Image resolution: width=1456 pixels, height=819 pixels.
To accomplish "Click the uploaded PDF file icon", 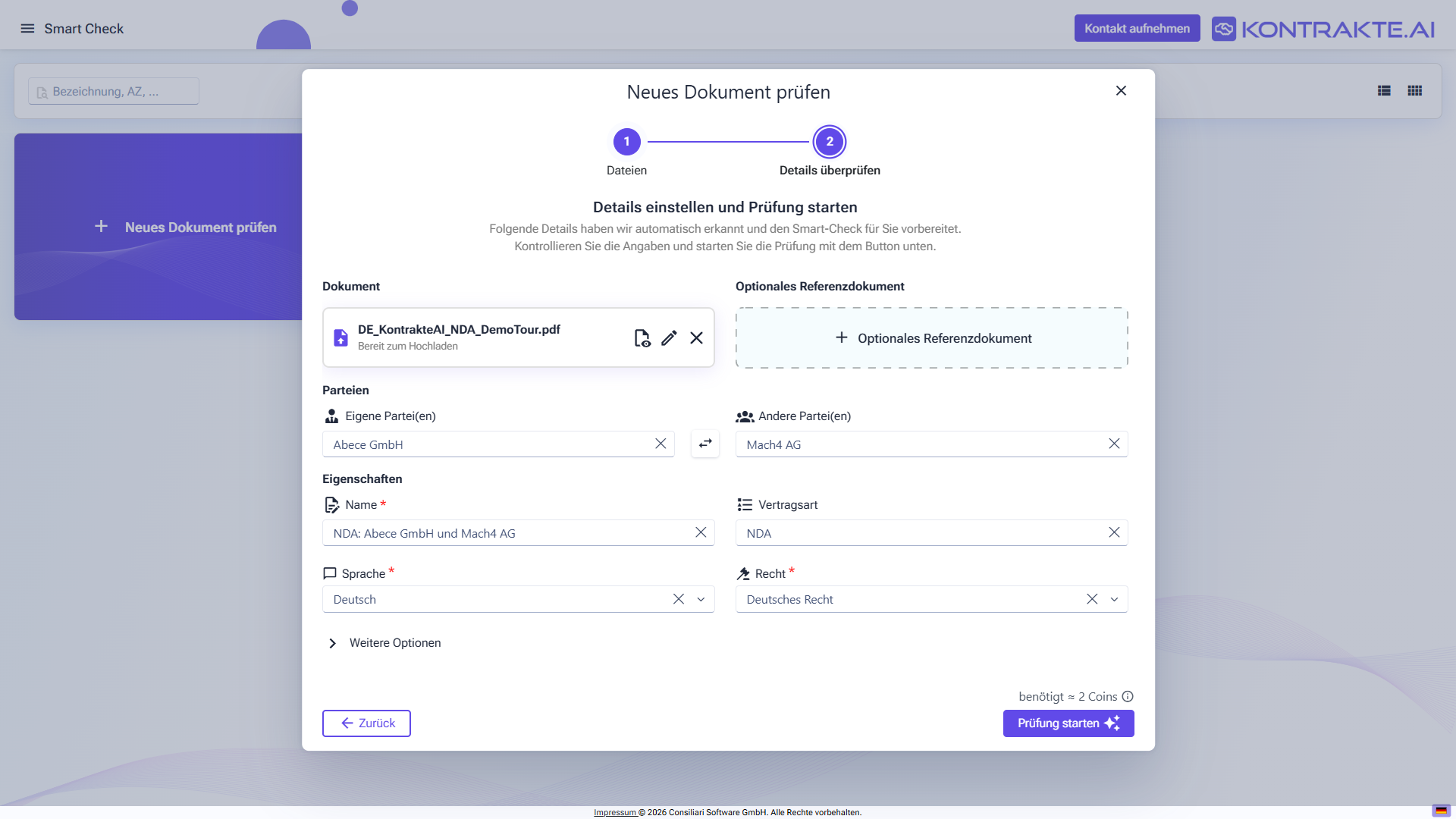I will pos(341,338).
